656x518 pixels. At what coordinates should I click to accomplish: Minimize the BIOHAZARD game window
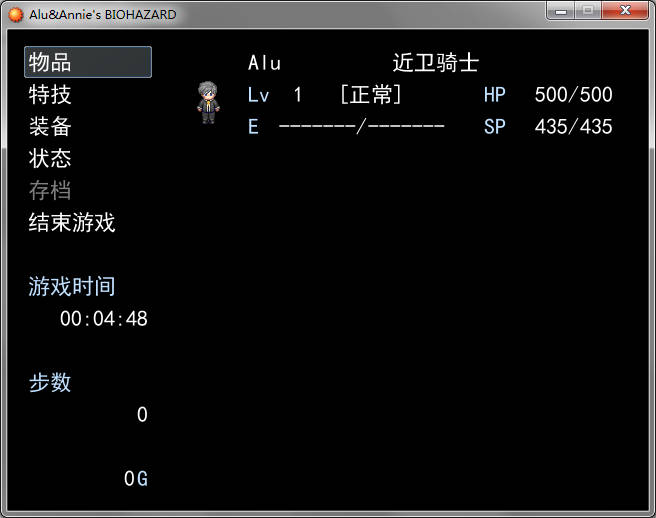coord(561,10)
